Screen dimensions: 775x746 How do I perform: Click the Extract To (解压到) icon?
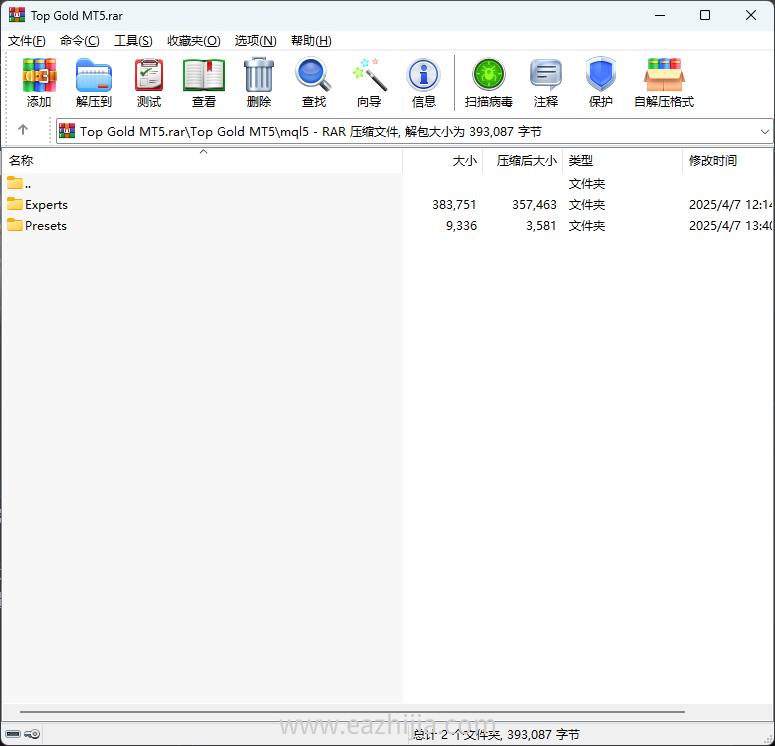pos(94,75)
